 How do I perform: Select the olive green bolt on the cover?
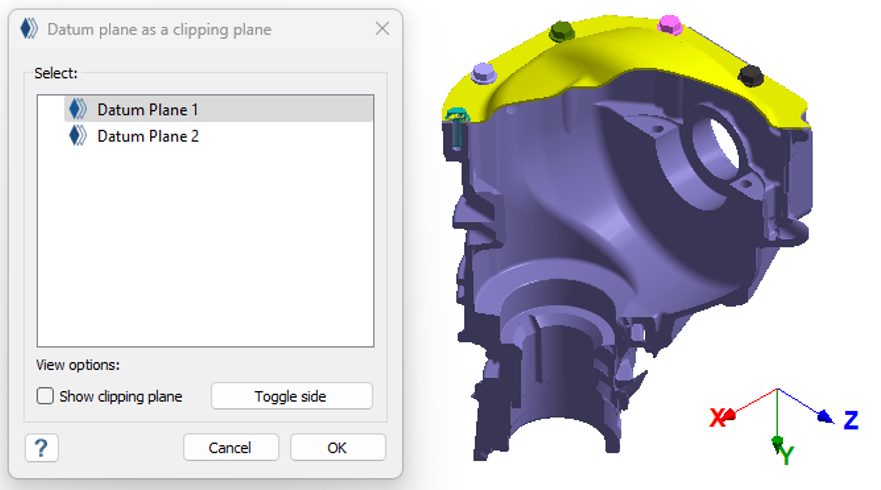coord(564,32)
